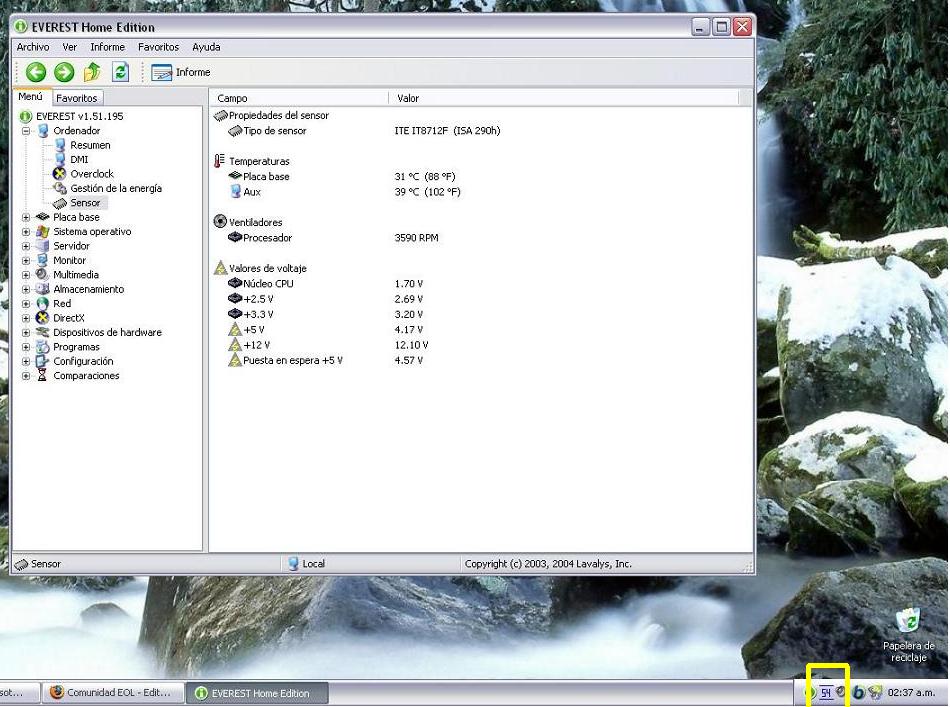950x707 pixels.
Task: Click the 4.17 V value
Action: coord(408,330)
